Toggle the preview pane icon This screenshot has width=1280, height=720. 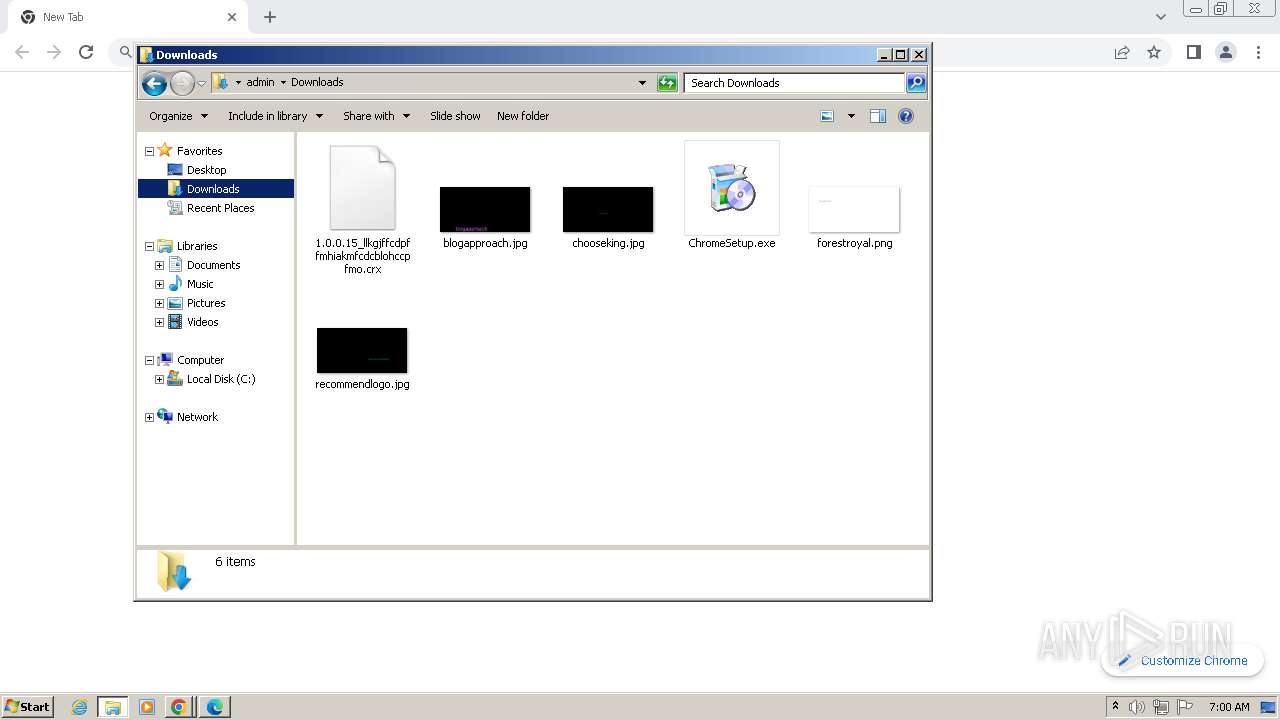coord(878,116)
